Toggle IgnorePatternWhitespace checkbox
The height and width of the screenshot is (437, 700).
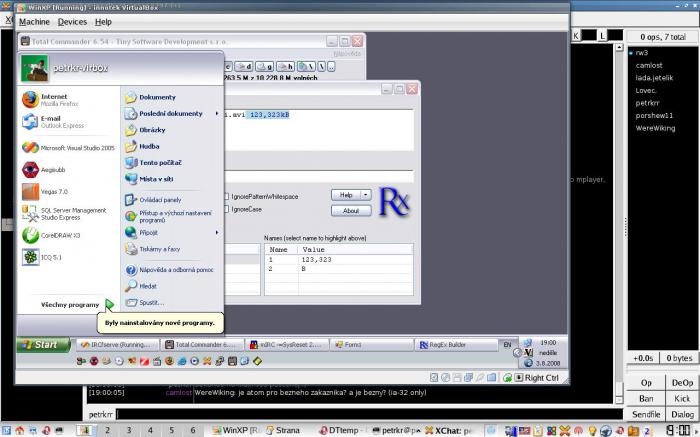[x=226, y=196]
